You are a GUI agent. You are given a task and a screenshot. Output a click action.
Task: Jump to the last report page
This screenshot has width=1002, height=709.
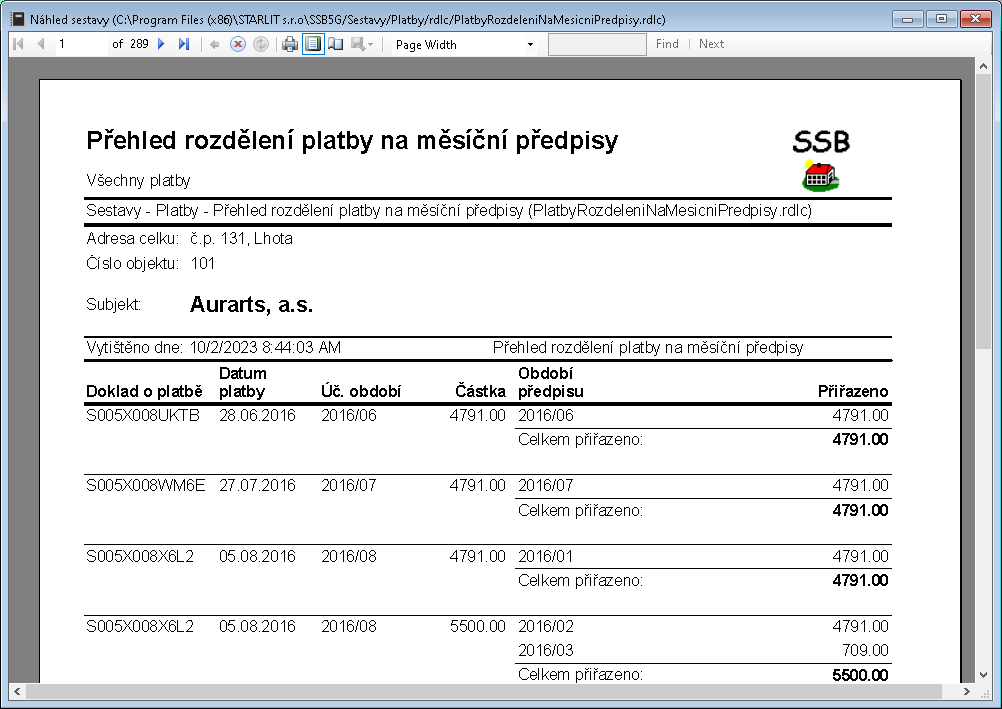184,44
